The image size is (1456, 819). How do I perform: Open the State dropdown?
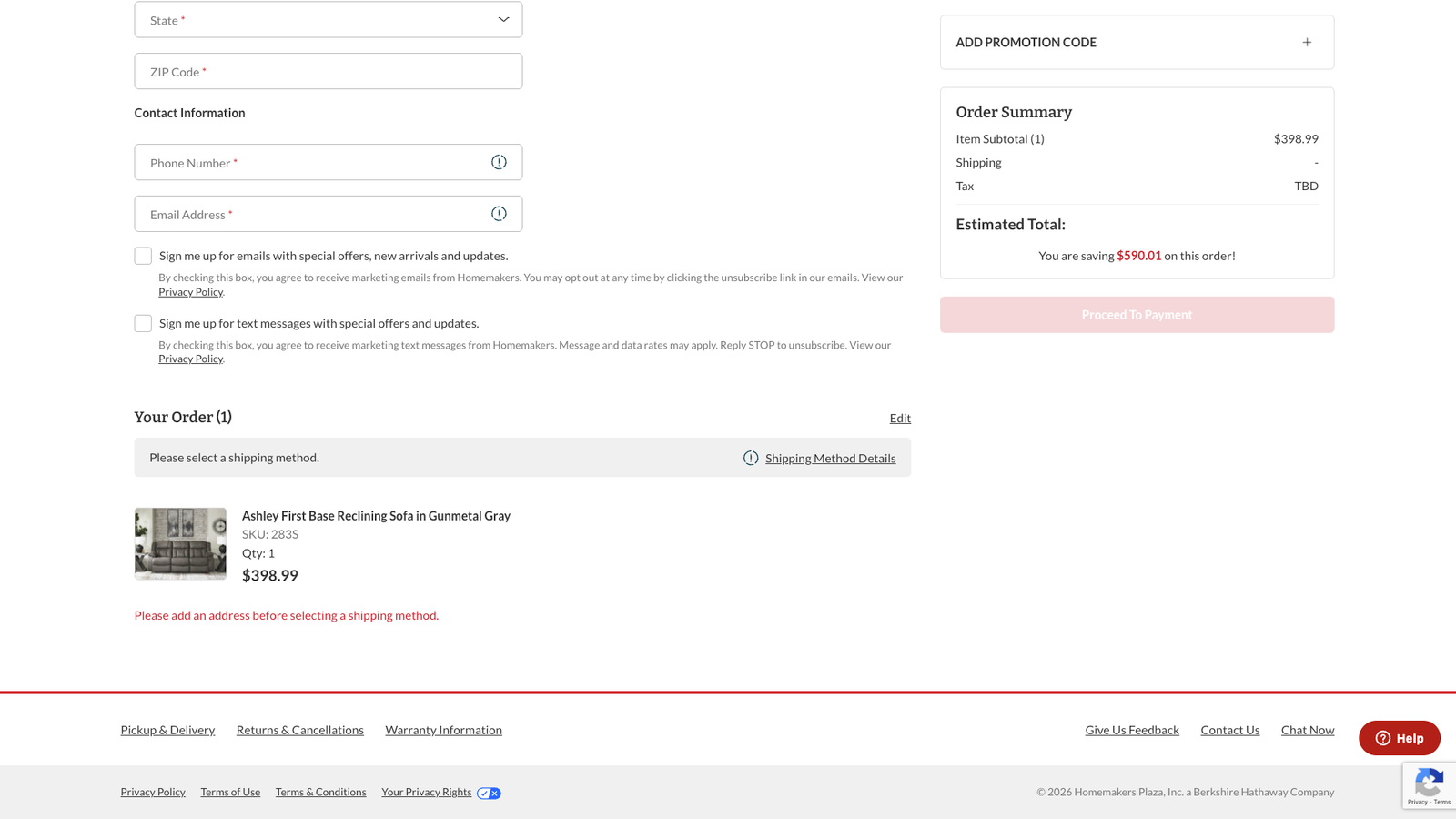tap(328, 20)
